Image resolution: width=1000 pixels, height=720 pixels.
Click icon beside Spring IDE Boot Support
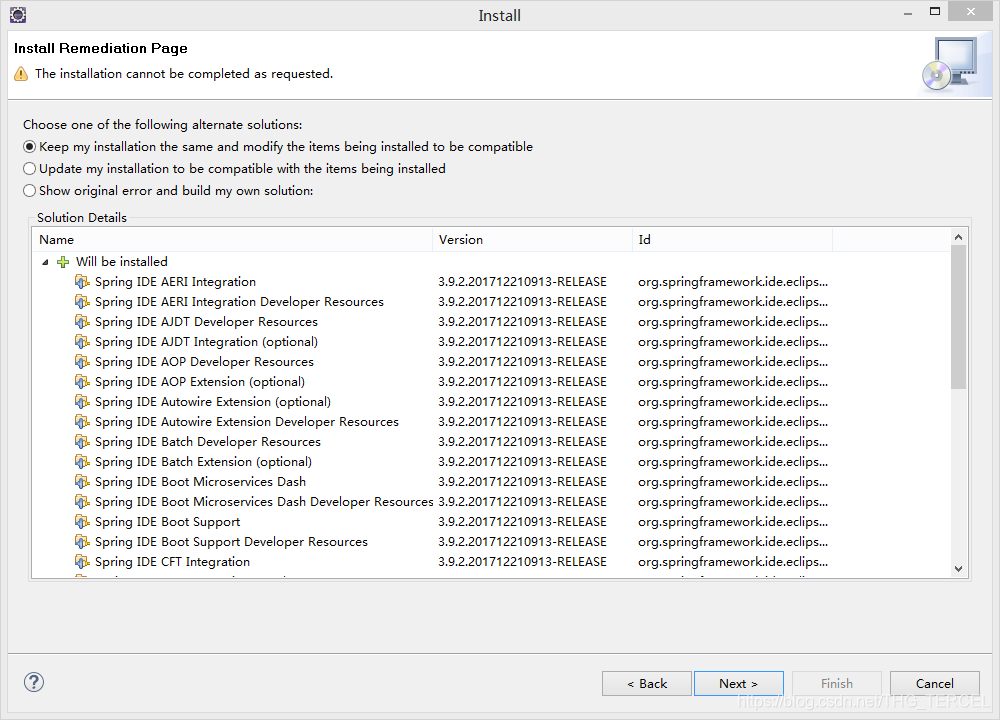point(82,522)
